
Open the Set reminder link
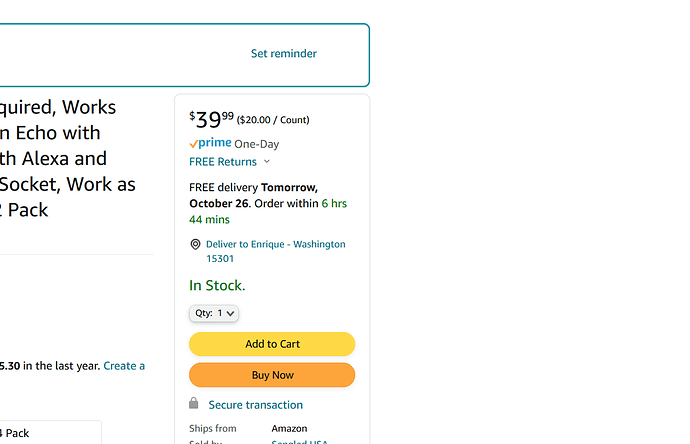point(284,54)
